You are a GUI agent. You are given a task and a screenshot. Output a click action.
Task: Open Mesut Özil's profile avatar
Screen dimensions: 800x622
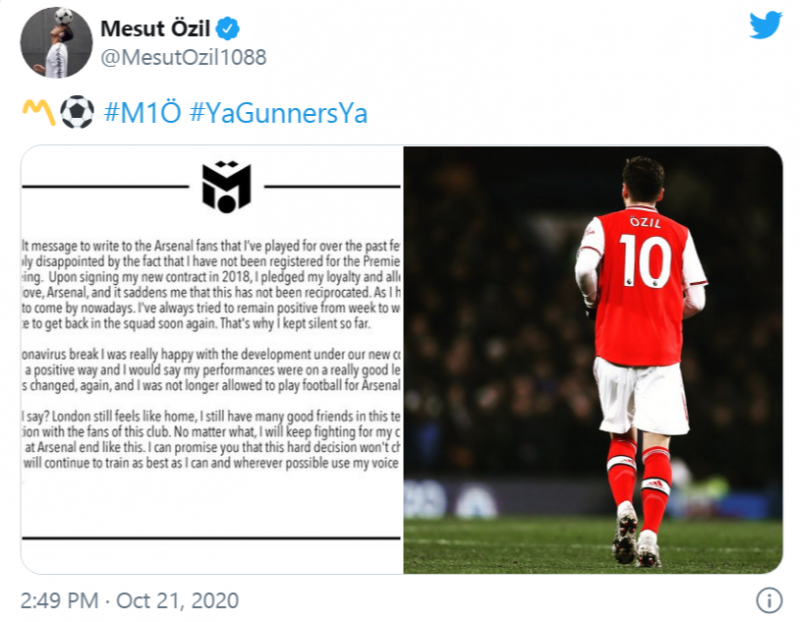pyautogui.click(x=56, y=42)
